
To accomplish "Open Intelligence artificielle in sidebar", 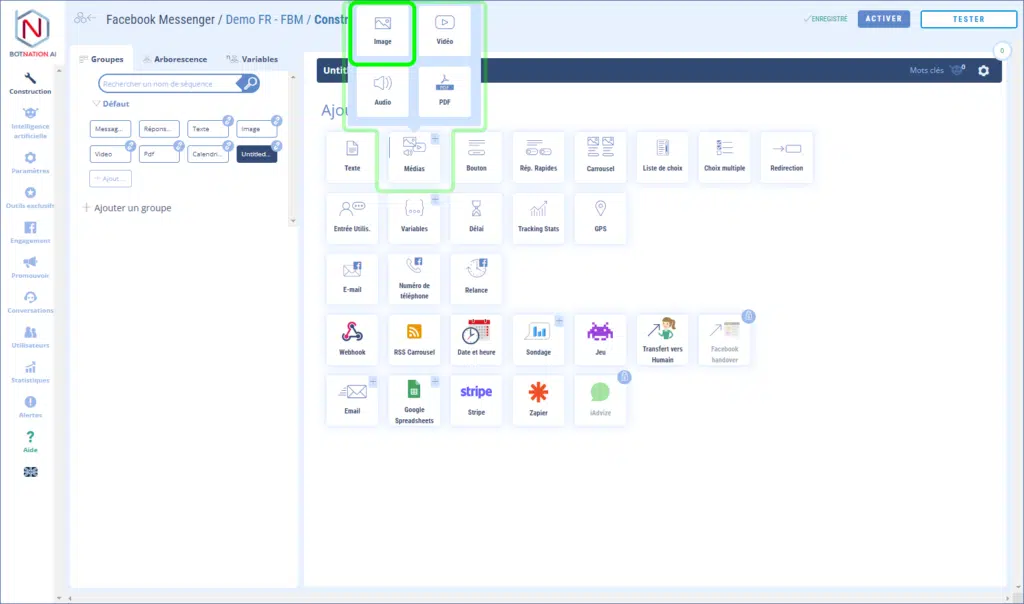I will coord(30,122).
